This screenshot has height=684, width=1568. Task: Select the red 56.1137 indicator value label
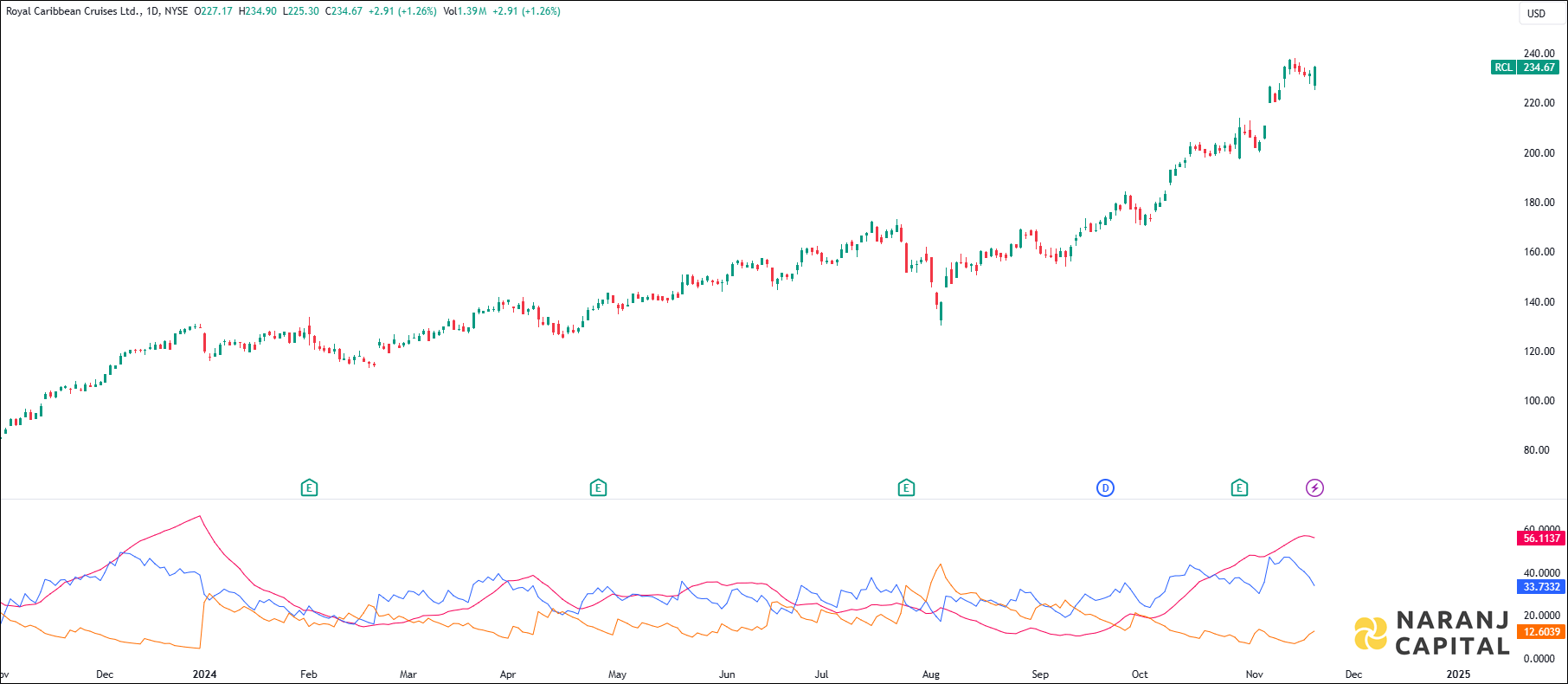tap(1541, 539)
